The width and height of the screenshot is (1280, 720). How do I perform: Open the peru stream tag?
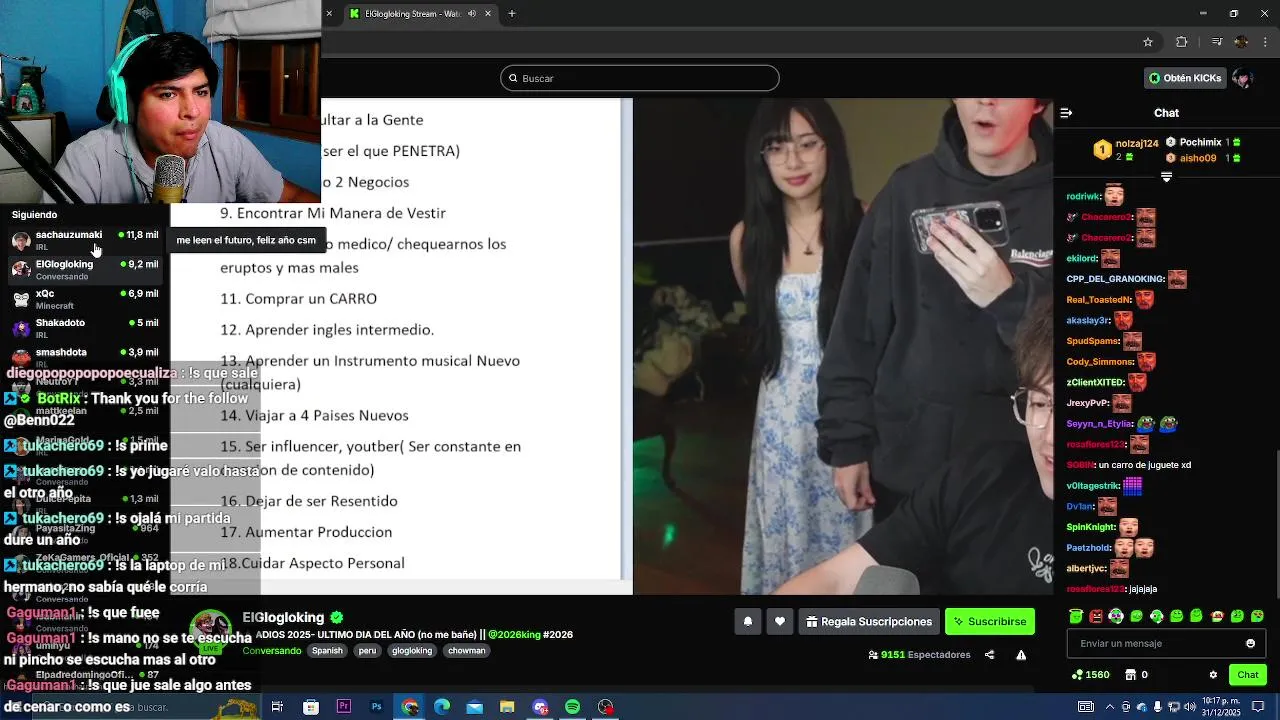(367, 650)
